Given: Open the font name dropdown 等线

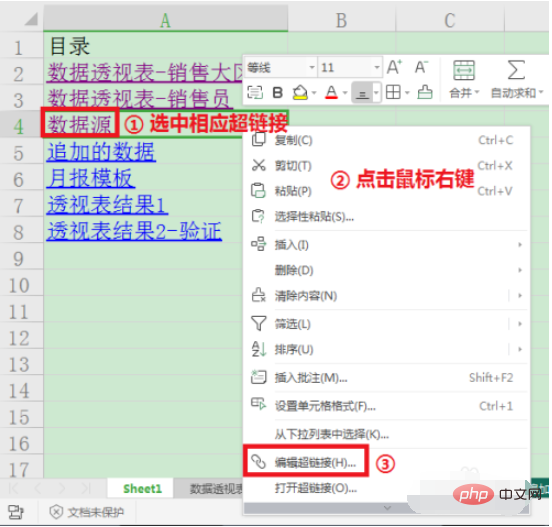Looking at the screenshot, I should 312,67.
